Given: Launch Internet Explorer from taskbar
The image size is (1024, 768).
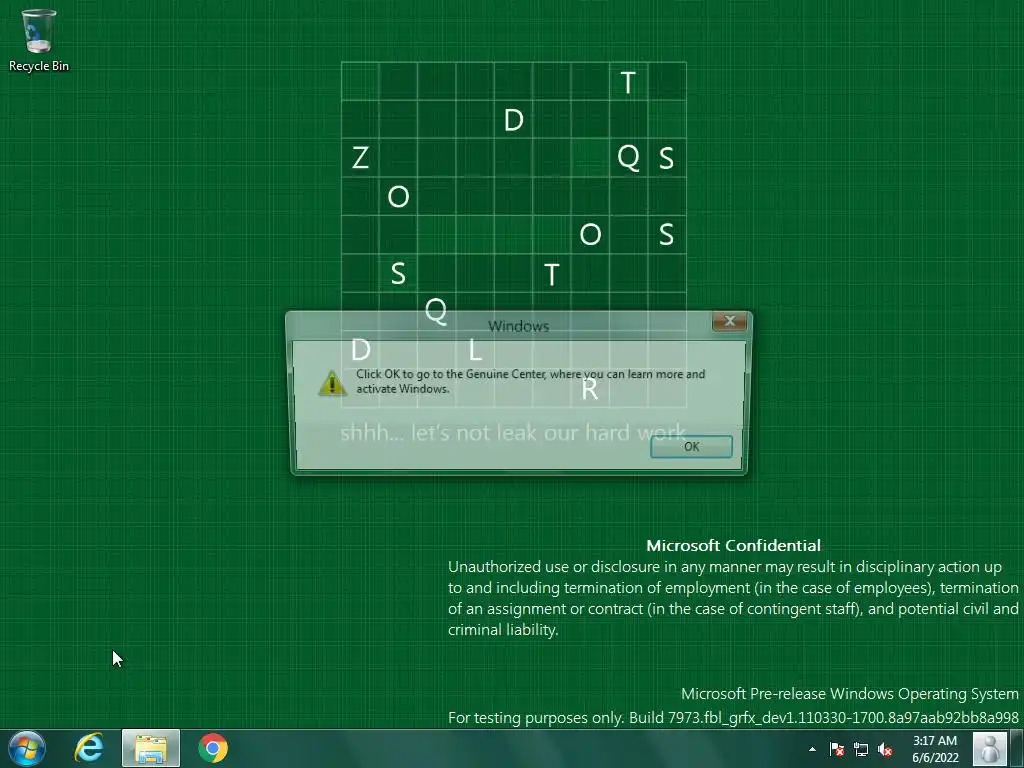Looking at the screenshot, I should click(x=89, y=748).
